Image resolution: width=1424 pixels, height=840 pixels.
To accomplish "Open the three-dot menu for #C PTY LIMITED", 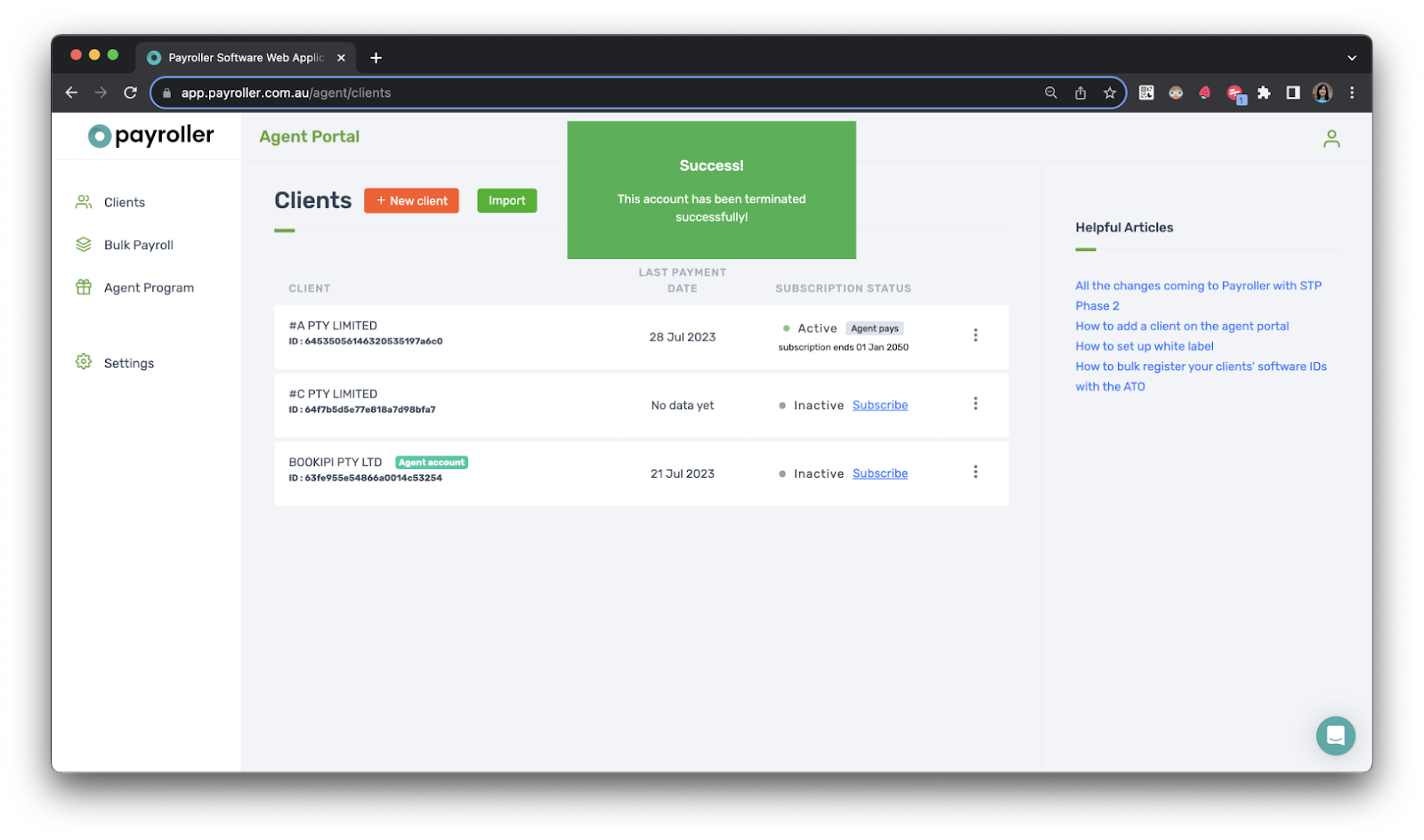I will (975, 404).
